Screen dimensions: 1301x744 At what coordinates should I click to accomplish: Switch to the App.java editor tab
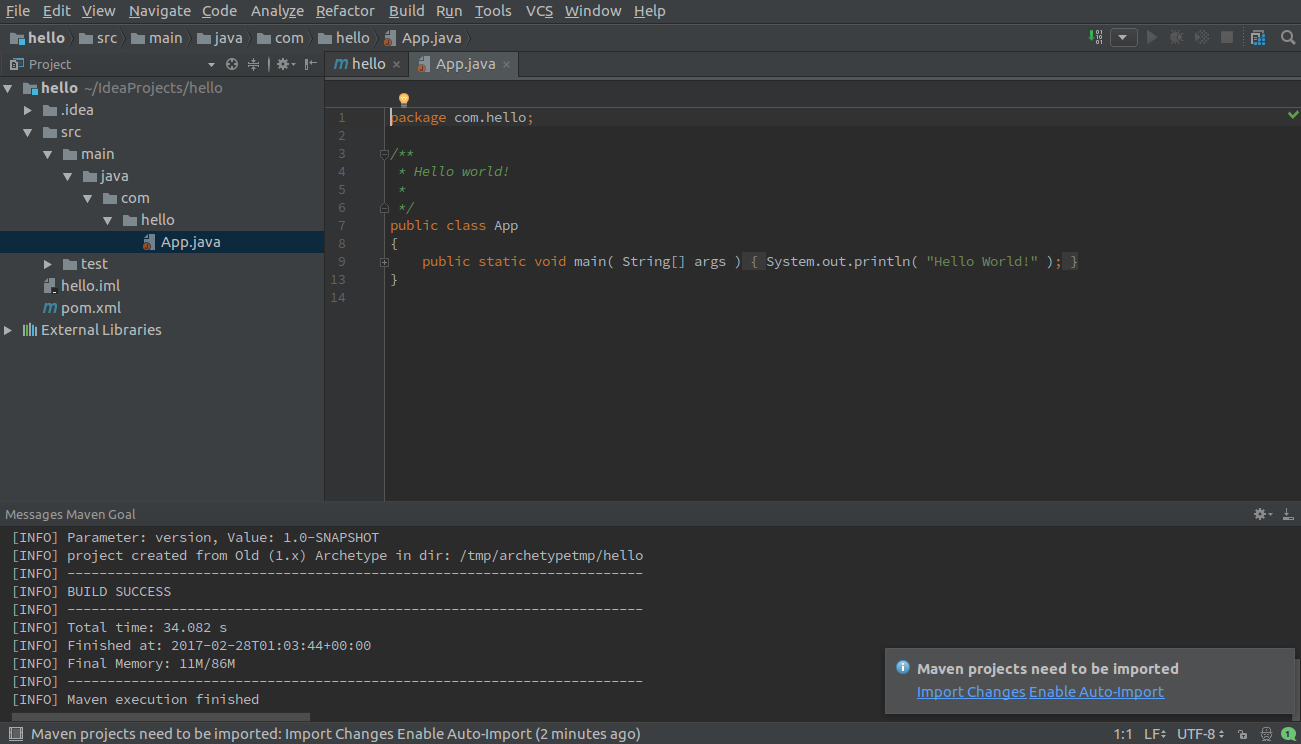466,64
